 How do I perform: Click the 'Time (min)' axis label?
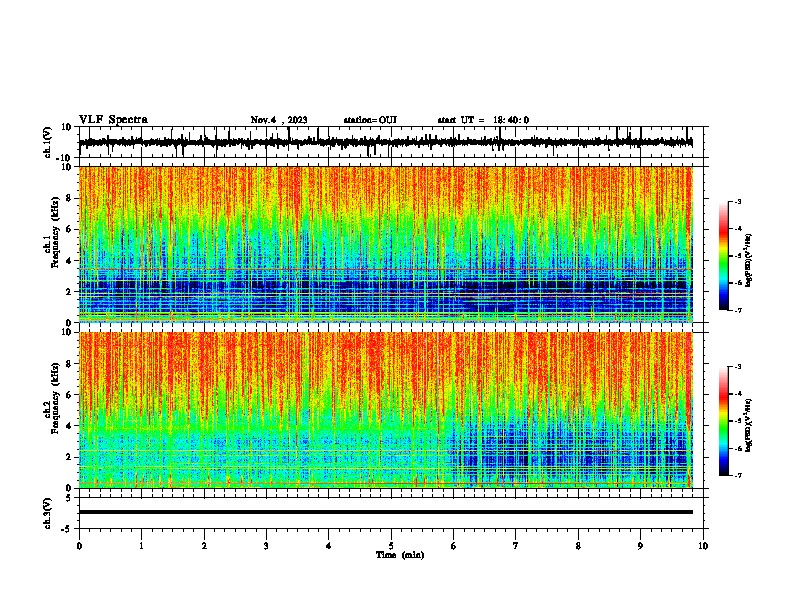400,555
